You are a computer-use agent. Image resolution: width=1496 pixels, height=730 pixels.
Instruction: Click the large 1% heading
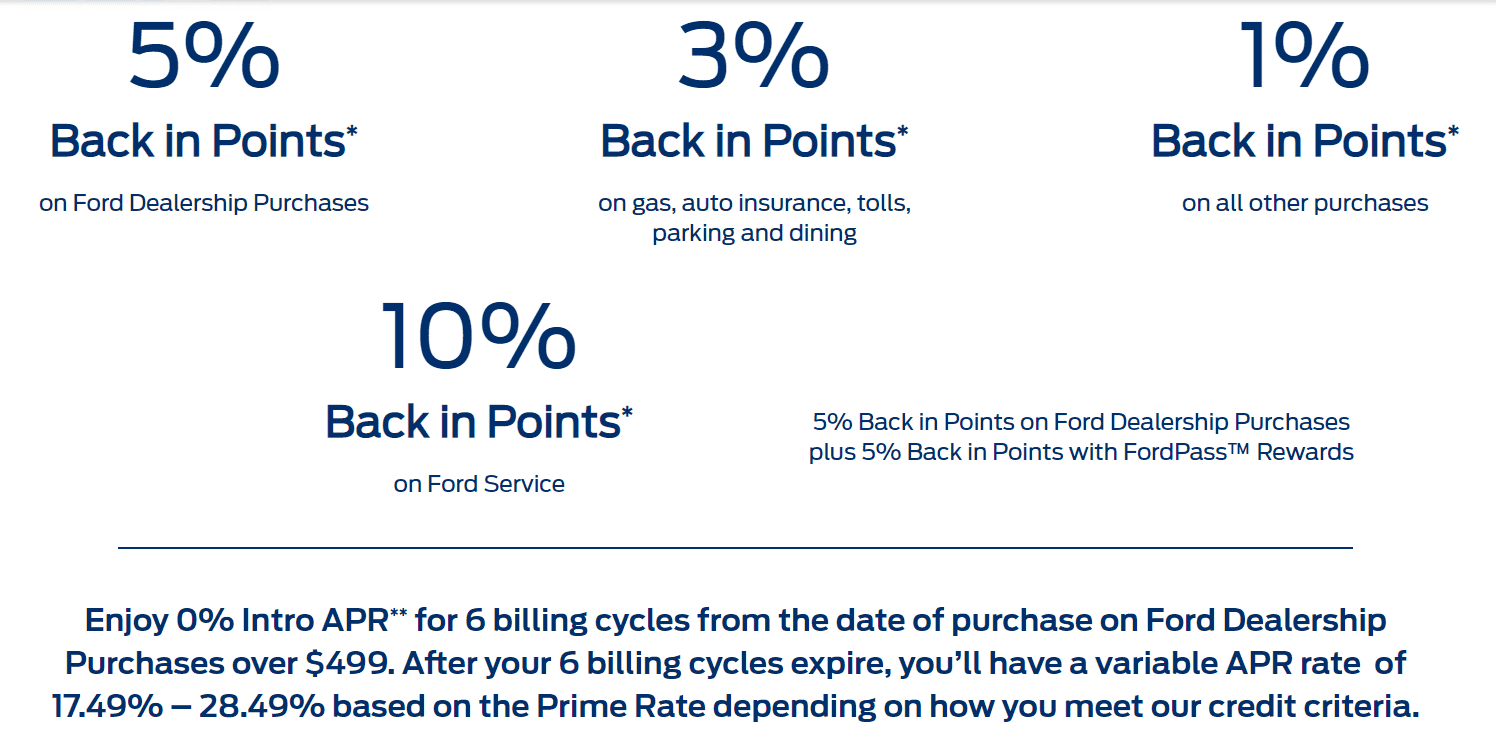pyautogui.click(x=1304, y=57)
